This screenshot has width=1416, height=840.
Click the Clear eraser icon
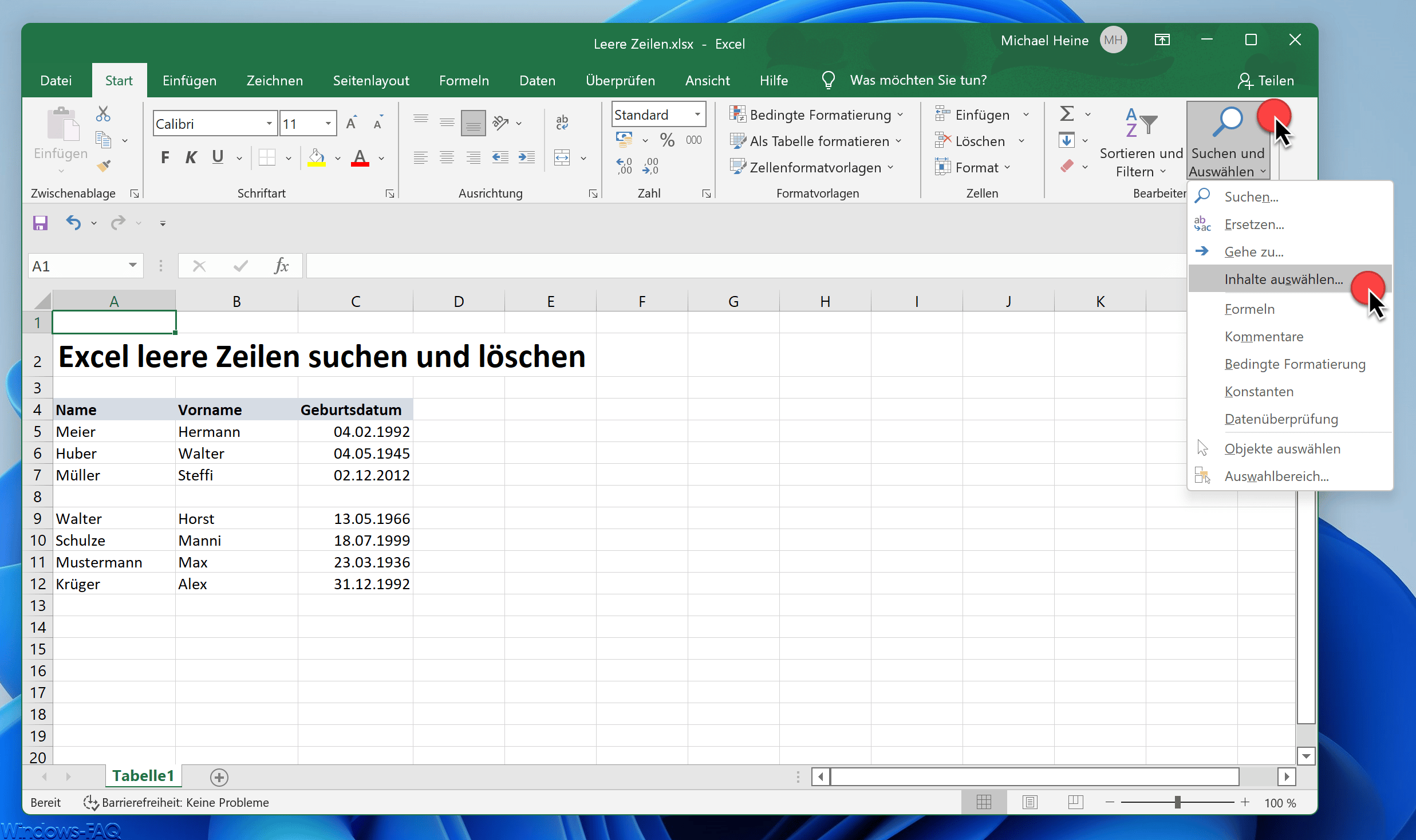(1066, 166)
